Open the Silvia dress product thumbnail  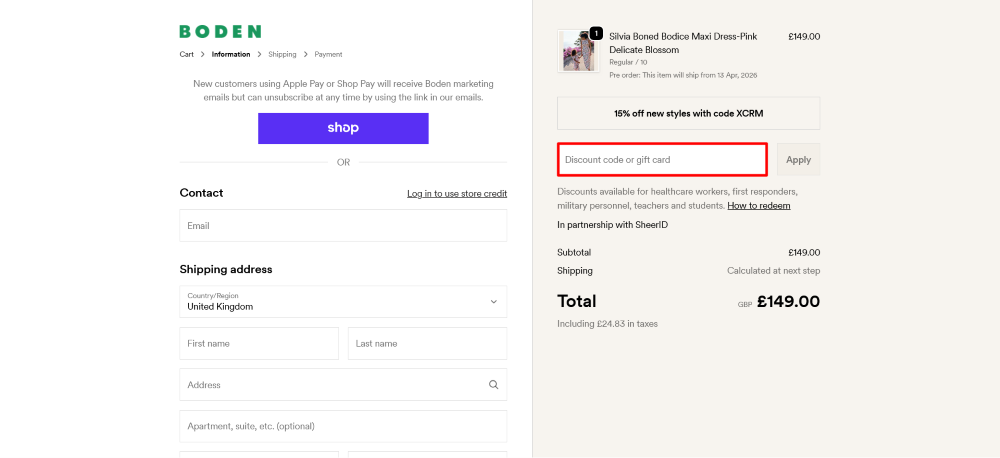coord(578,51)
